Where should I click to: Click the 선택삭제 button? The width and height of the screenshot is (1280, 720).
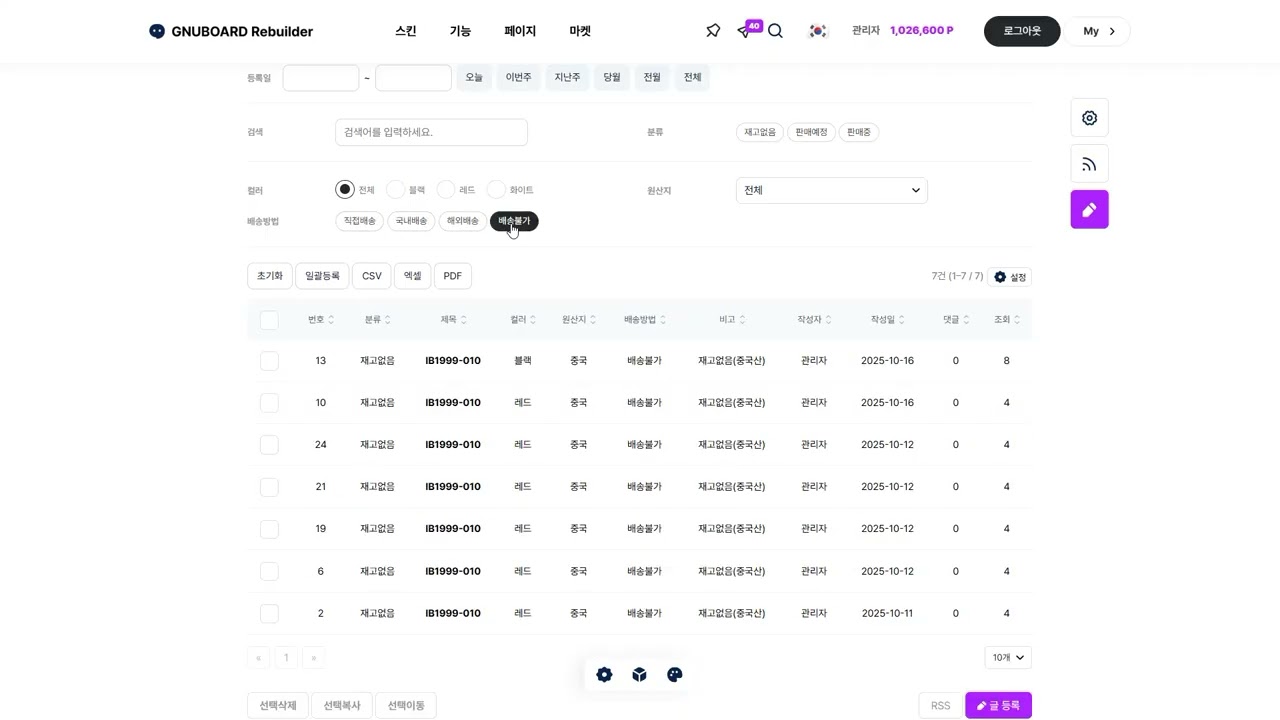click(x=278, y=705)
